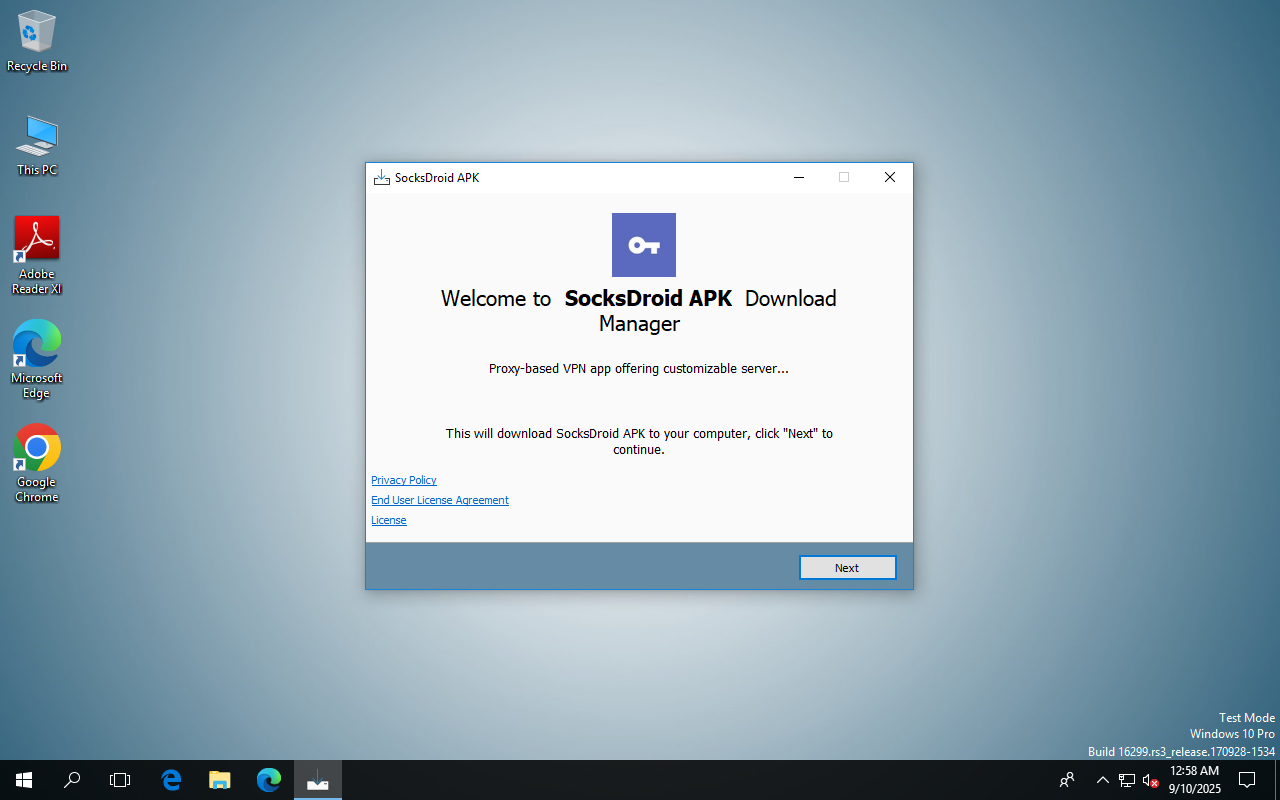1280x800 pixels.
Task: Click the SocksDroid download manager taskbar icon
Action: point(318,780)
